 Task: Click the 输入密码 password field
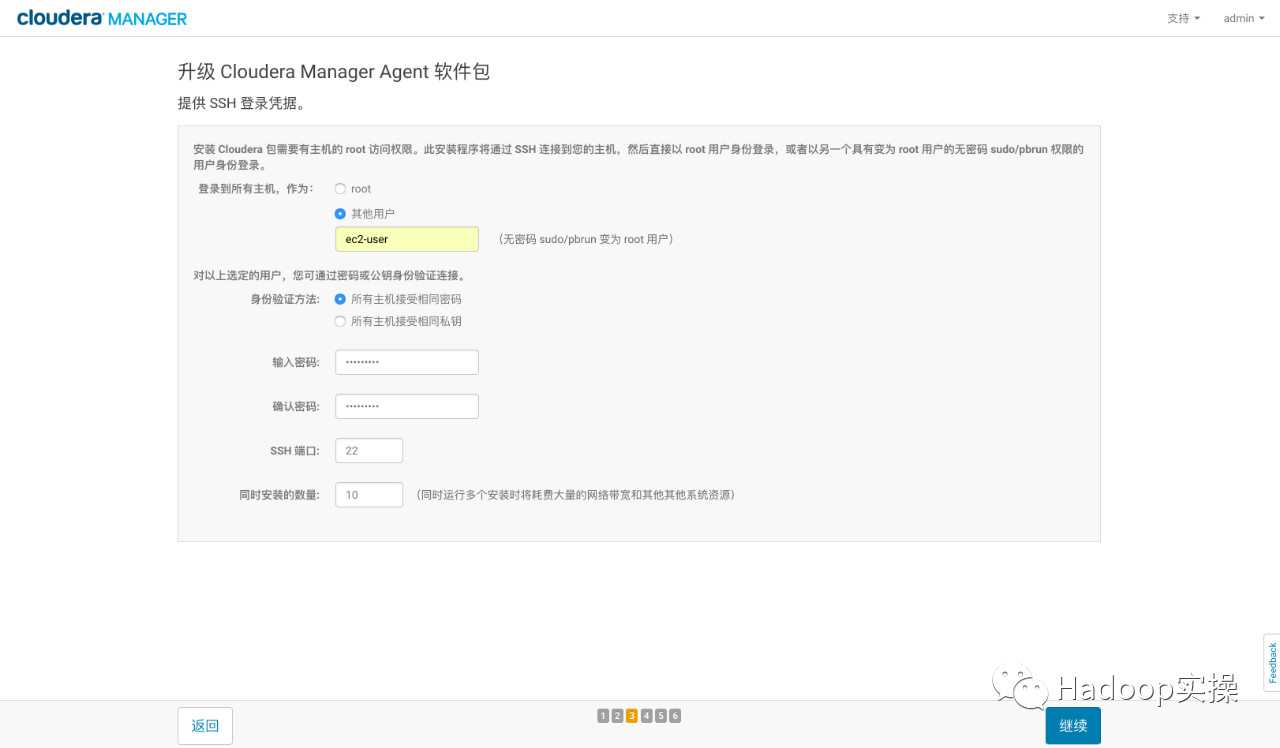point(407,362)
